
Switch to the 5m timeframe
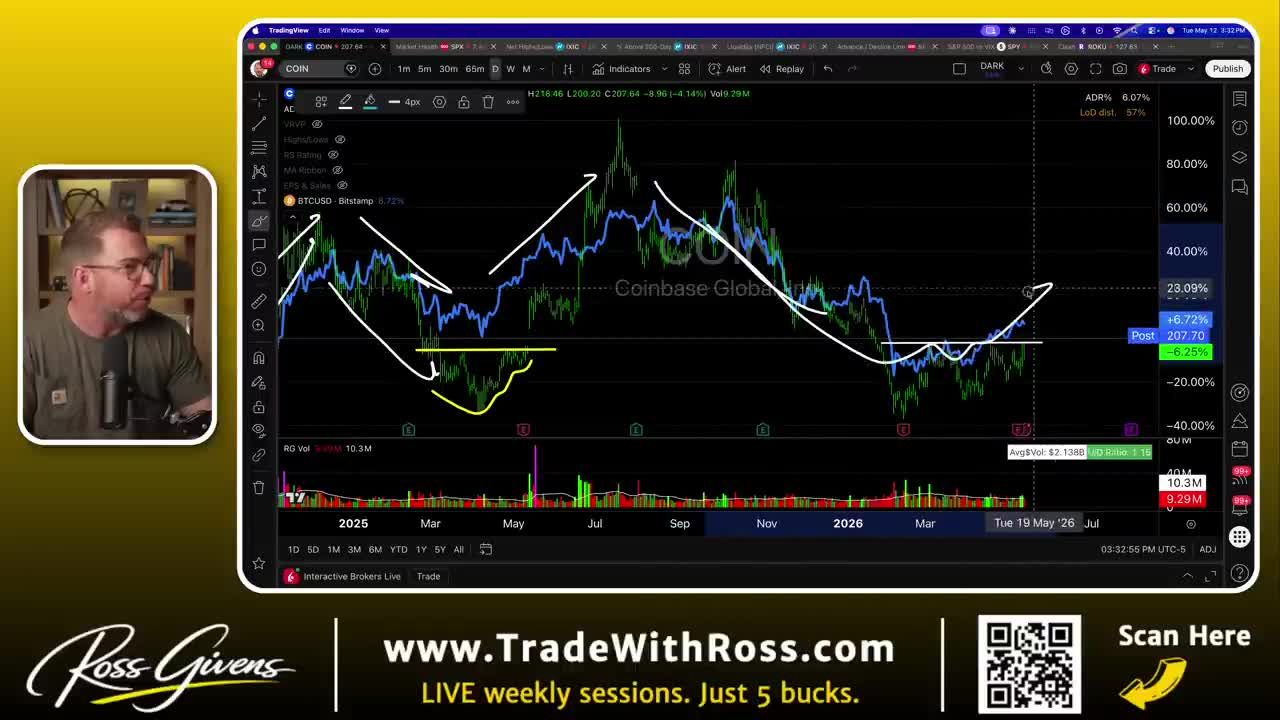425,69
